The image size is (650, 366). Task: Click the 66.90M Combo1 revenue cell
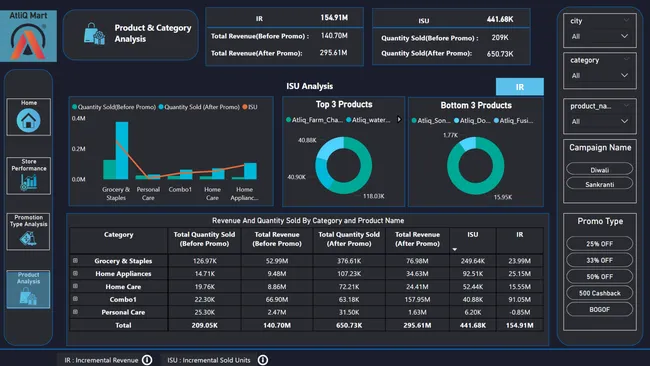click(x=277, y=299)
